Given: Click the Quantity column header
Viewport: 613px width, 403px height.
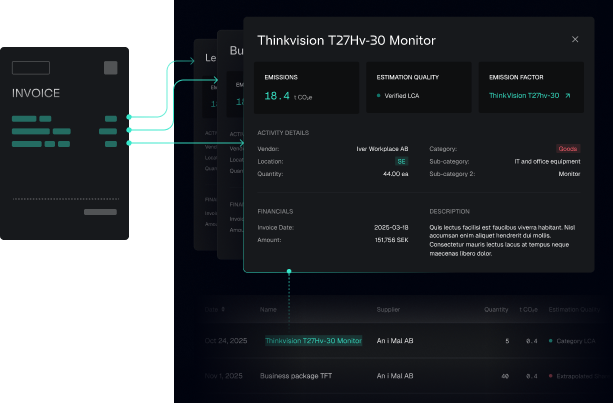Looking at the screenshot, I should click(496, 309).
